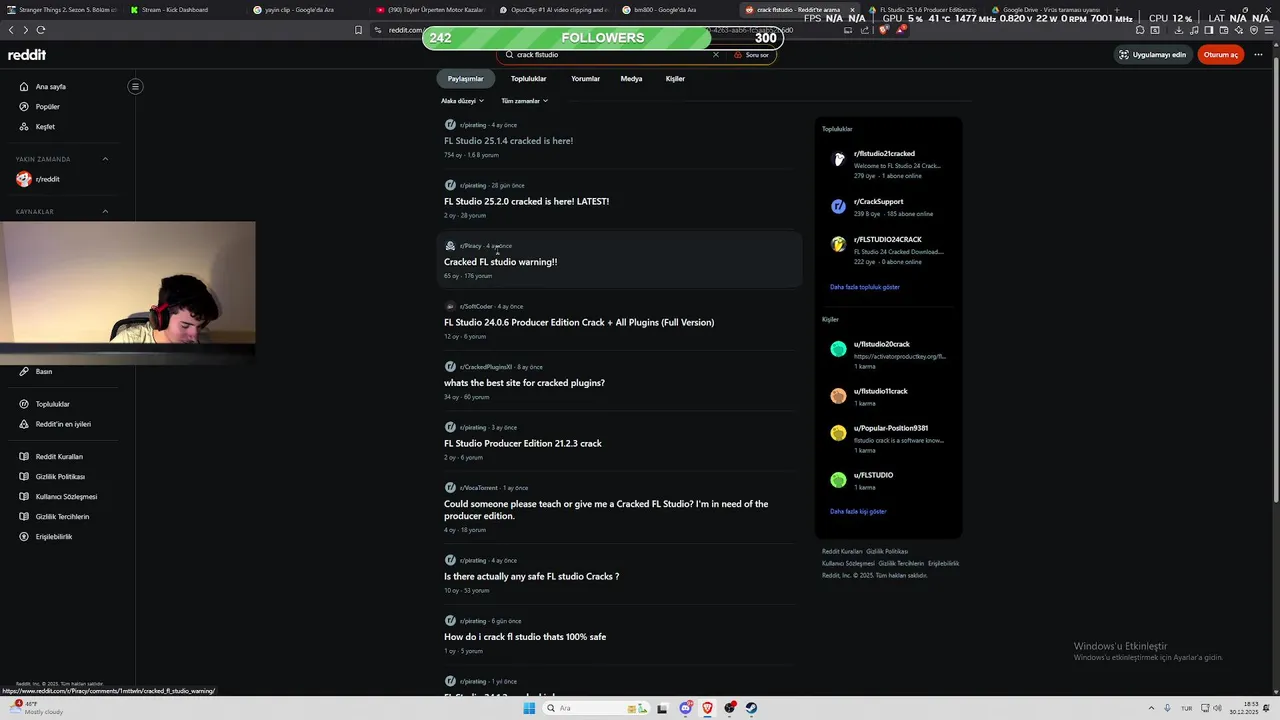Collapse the KAYNAKLAR section
Image resolution: width=1280 pixels, height=720 pixels.
pyautogui.click(x=105, y=212)
